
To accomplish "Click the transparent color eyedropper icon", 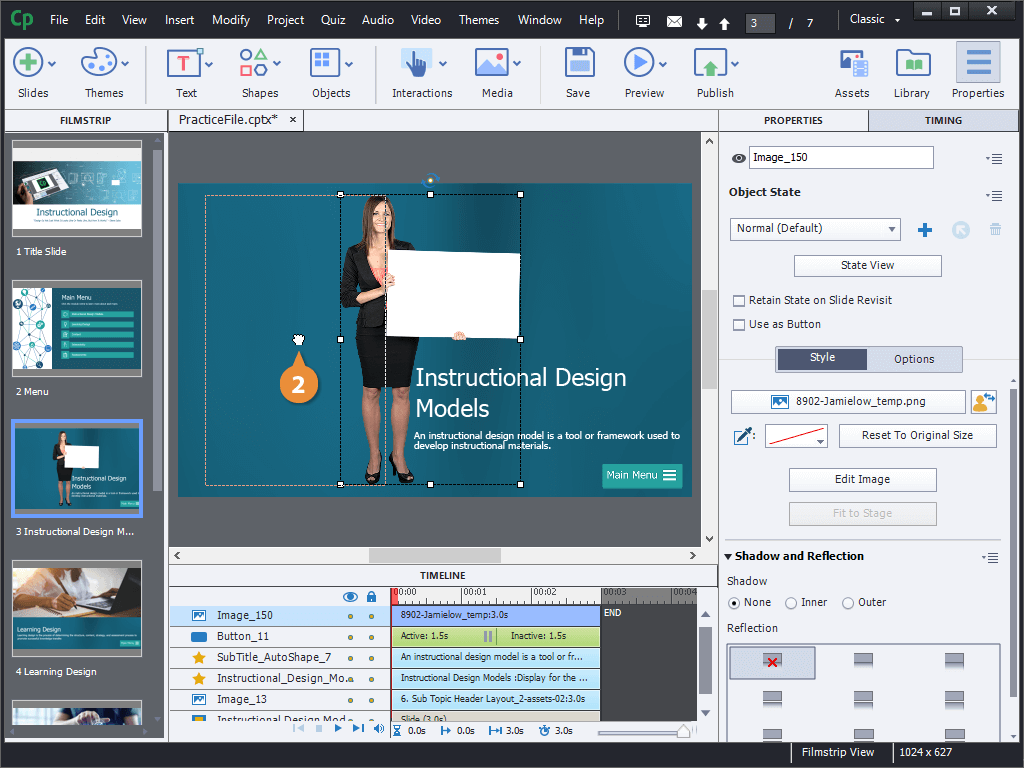I will click(x=744, y=436).
